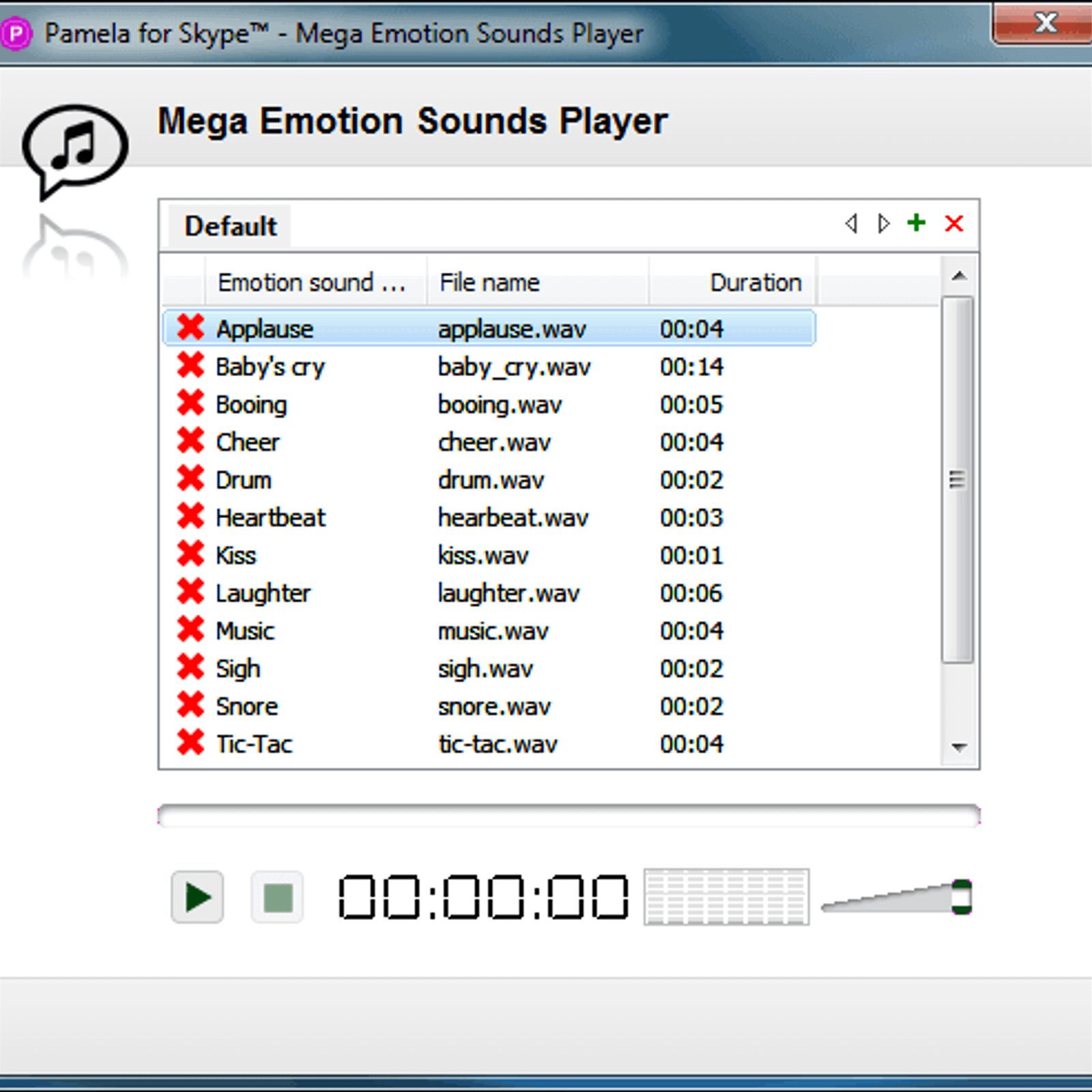This screenshot has width=1092, height=1092.
Task: Select the Baby's cry sound row
Action: [x=489, y=366]
